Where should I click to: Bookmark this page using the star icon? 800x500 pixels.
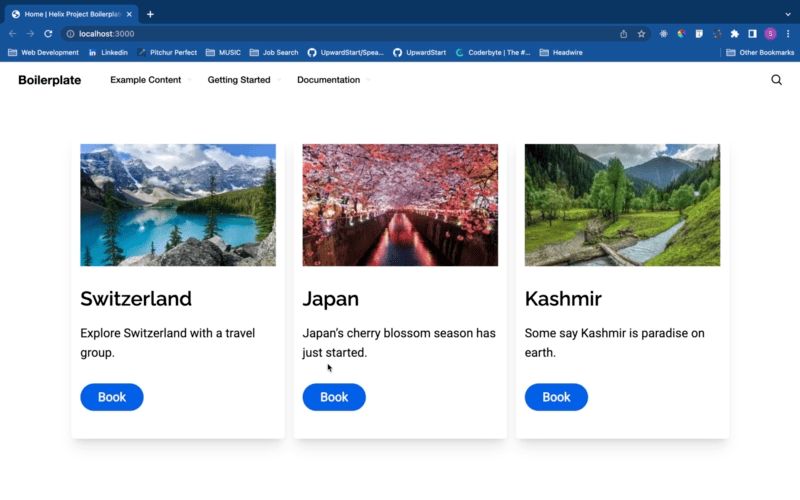tap(641, 33)
